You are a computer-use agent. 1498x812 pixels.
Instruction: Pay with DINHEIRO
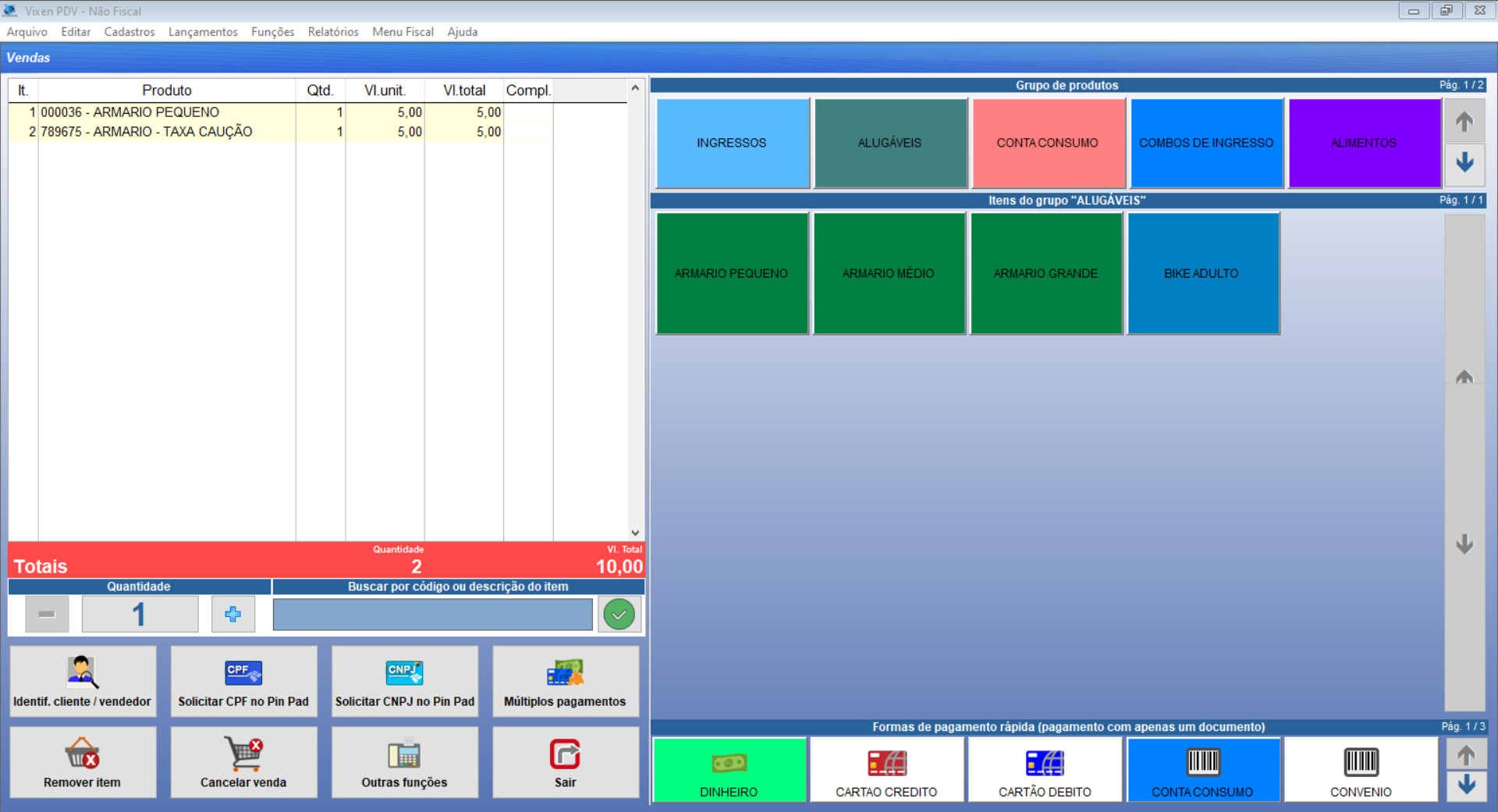tap(729, 770)
